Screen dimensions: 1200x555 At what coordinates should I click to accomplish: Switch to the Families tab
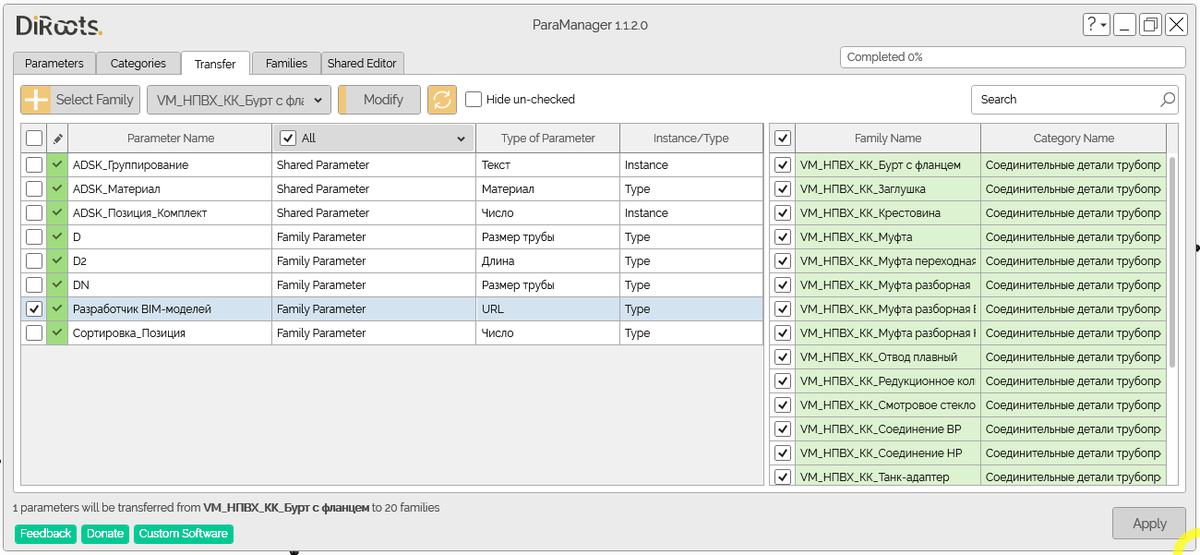286,63
